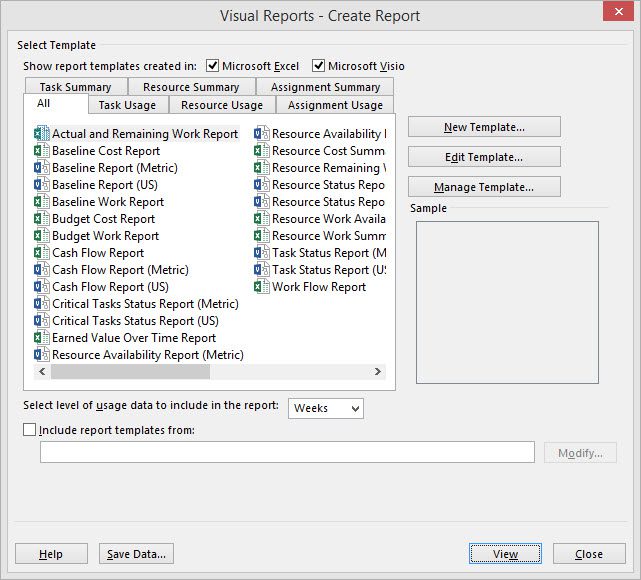Select the Excel icon for Resource Work Summ
The height and width of the screenshot is (580, 641).
pyautogui.click(x=262, y=236)
